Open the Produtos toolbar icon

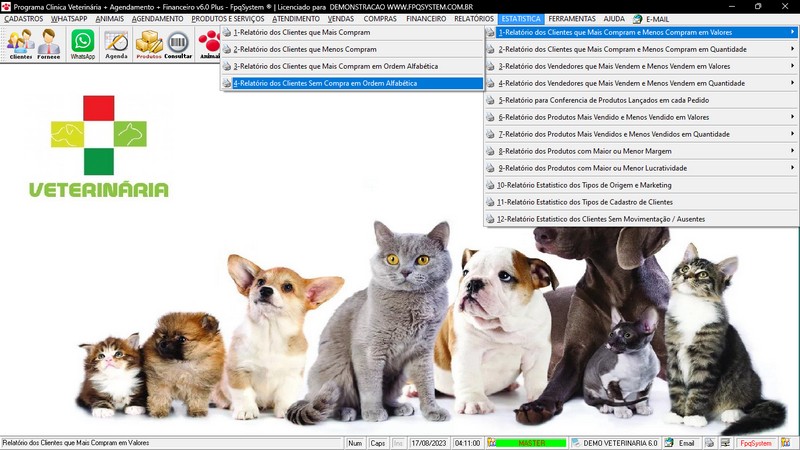tap(148, 44)
